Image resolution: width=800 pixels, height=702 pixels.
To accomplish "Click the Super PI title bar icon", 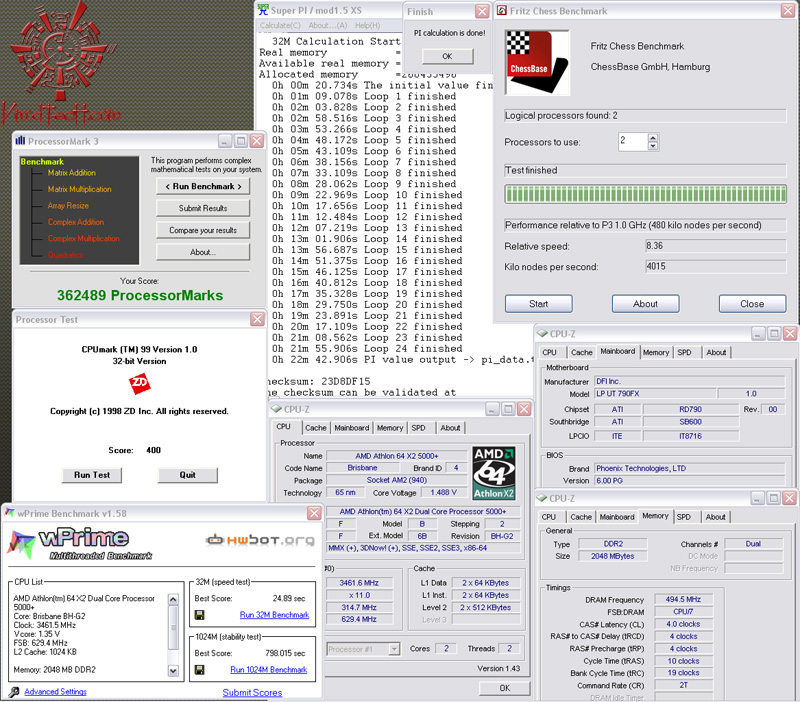I will tap(263, 10).
